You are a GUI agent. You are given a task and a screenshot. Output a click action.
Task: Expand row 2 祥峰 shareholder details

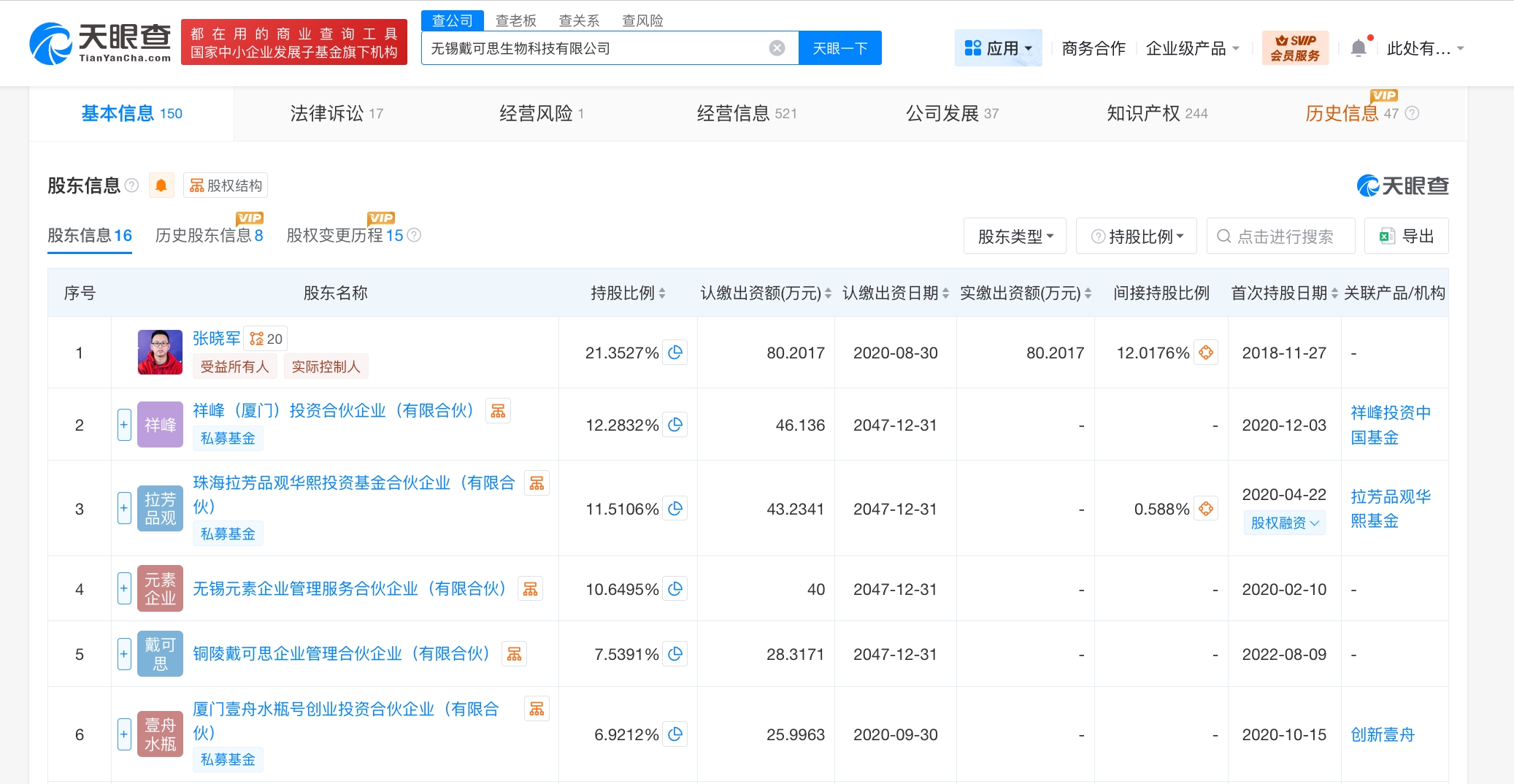pyautogui.click(x=124, y=425)
